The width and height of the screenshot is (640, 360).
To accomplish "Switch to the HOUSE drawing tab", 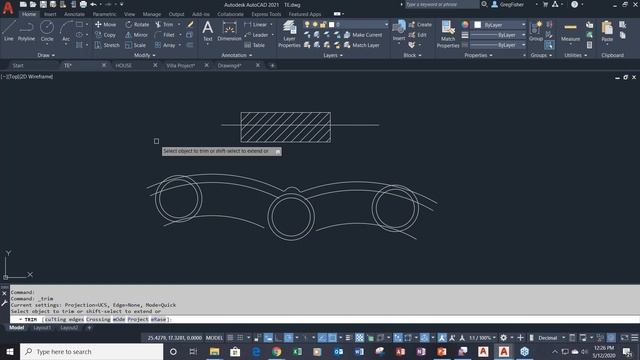I will tap(123, 65).
